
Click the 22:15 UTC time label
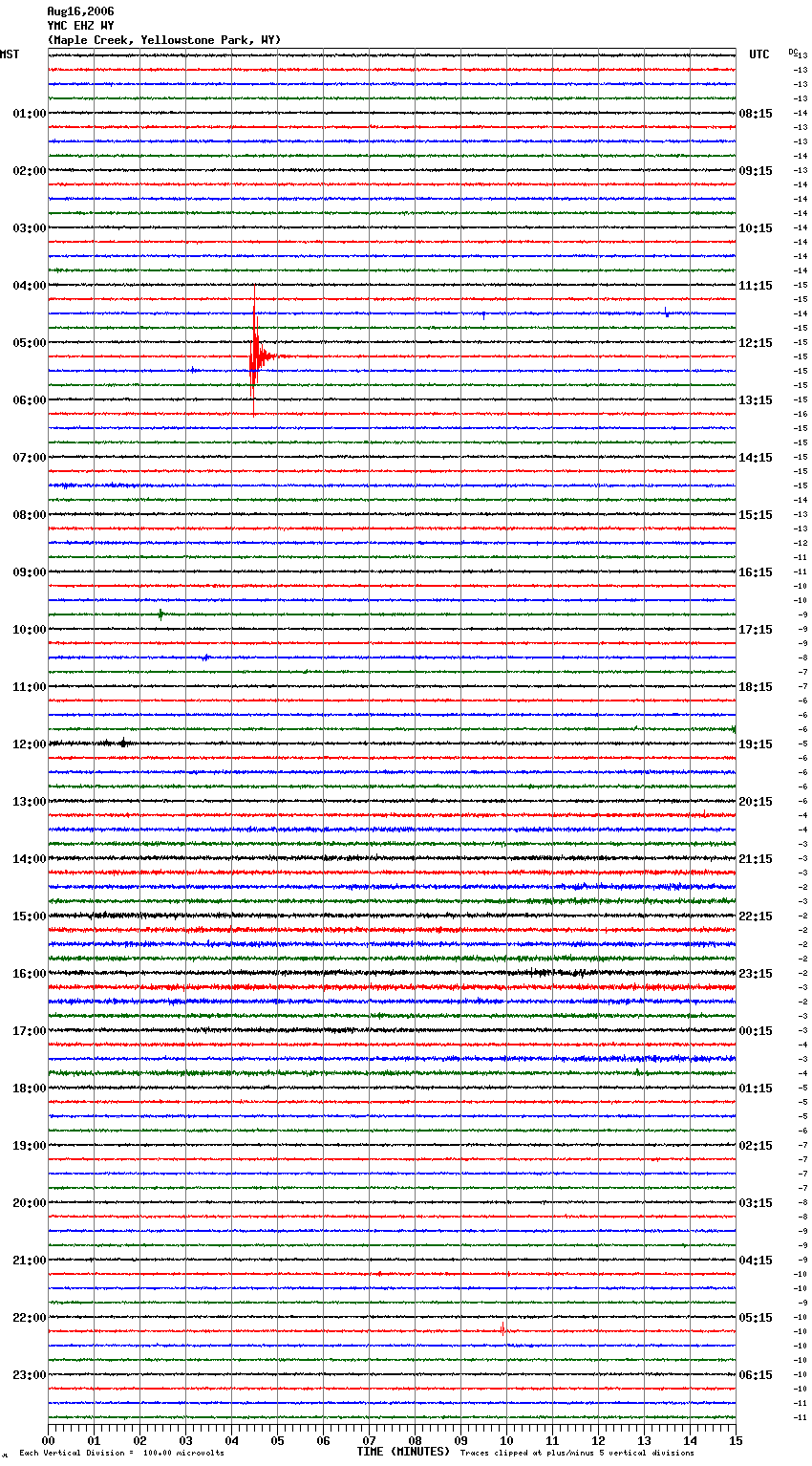(x=756, y=916)
